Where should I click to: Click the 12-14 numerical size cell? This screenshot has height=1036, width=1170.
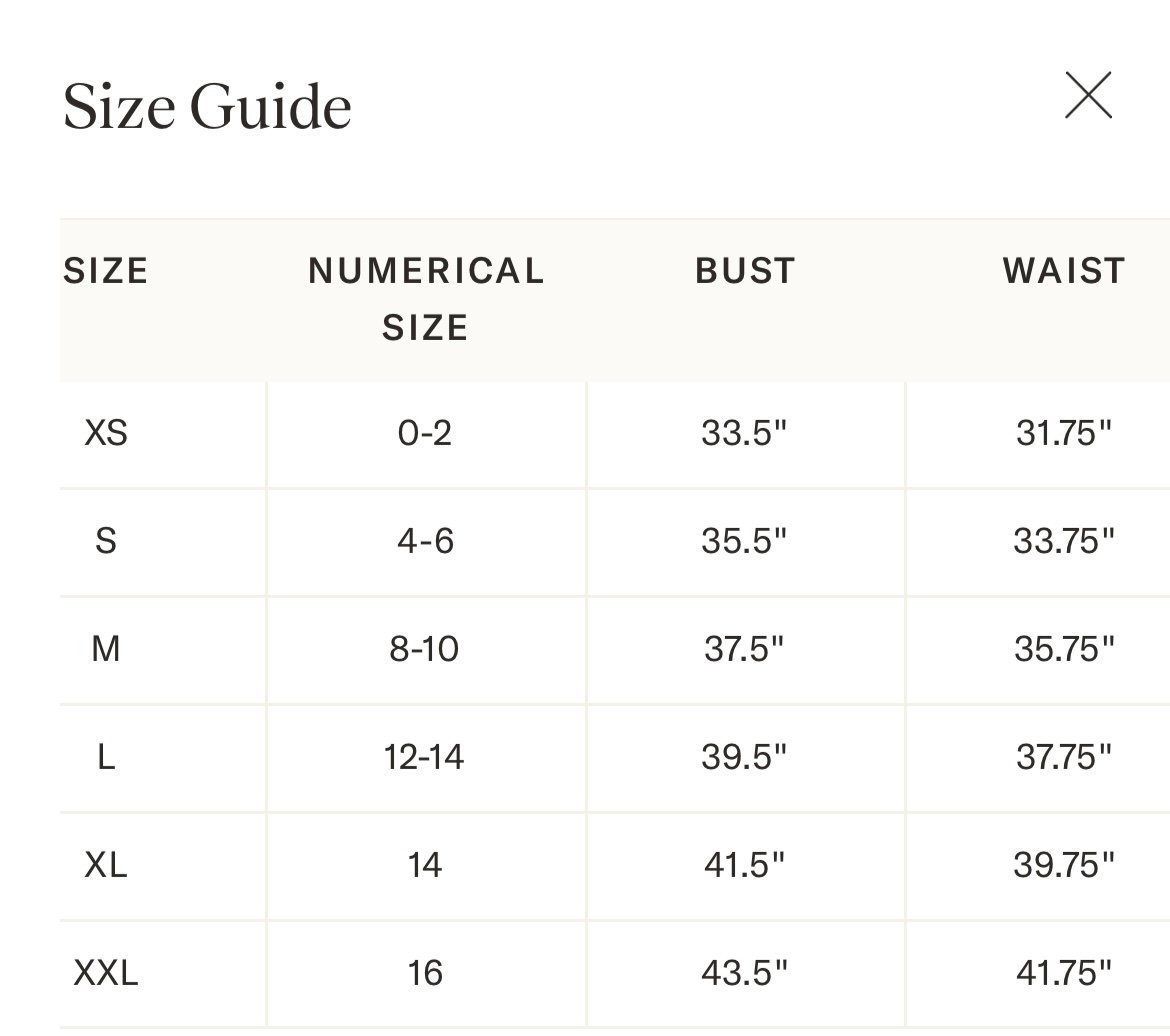[x=424, y=757]
